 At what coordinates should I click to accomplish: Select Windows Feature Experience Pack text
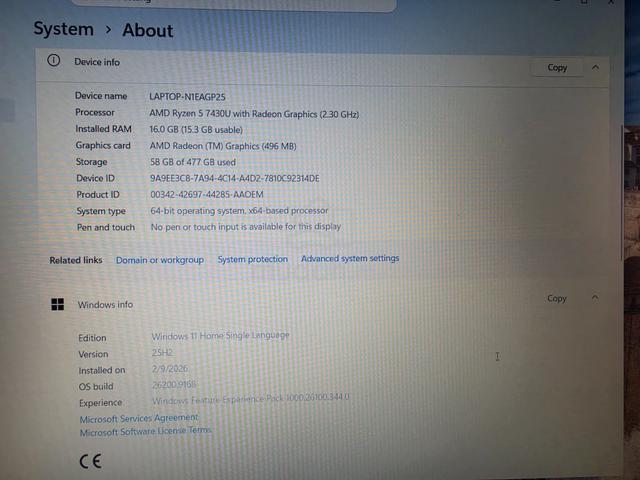click(251, 399)
